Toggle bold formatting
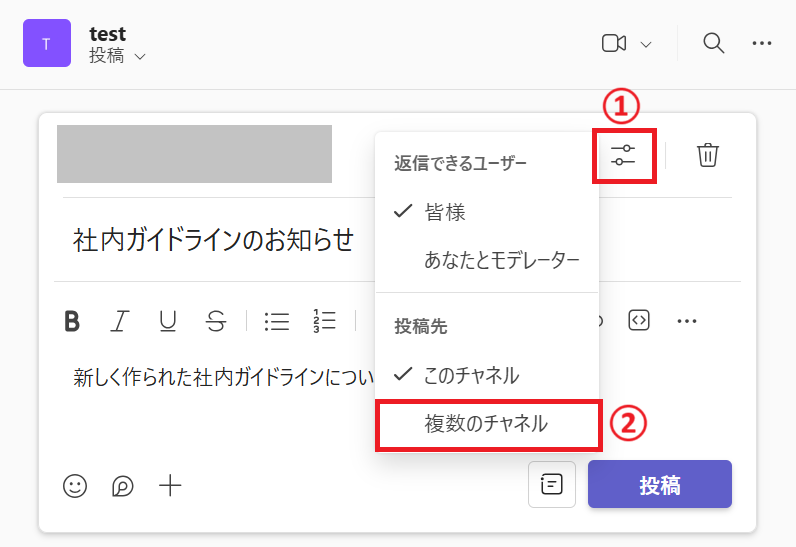 72,321
